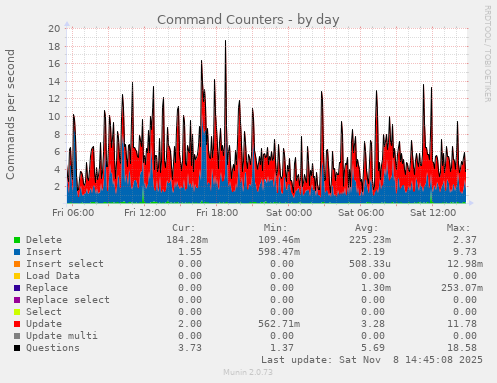Click the blue Insert legend swatch

(x=17, y=252)
